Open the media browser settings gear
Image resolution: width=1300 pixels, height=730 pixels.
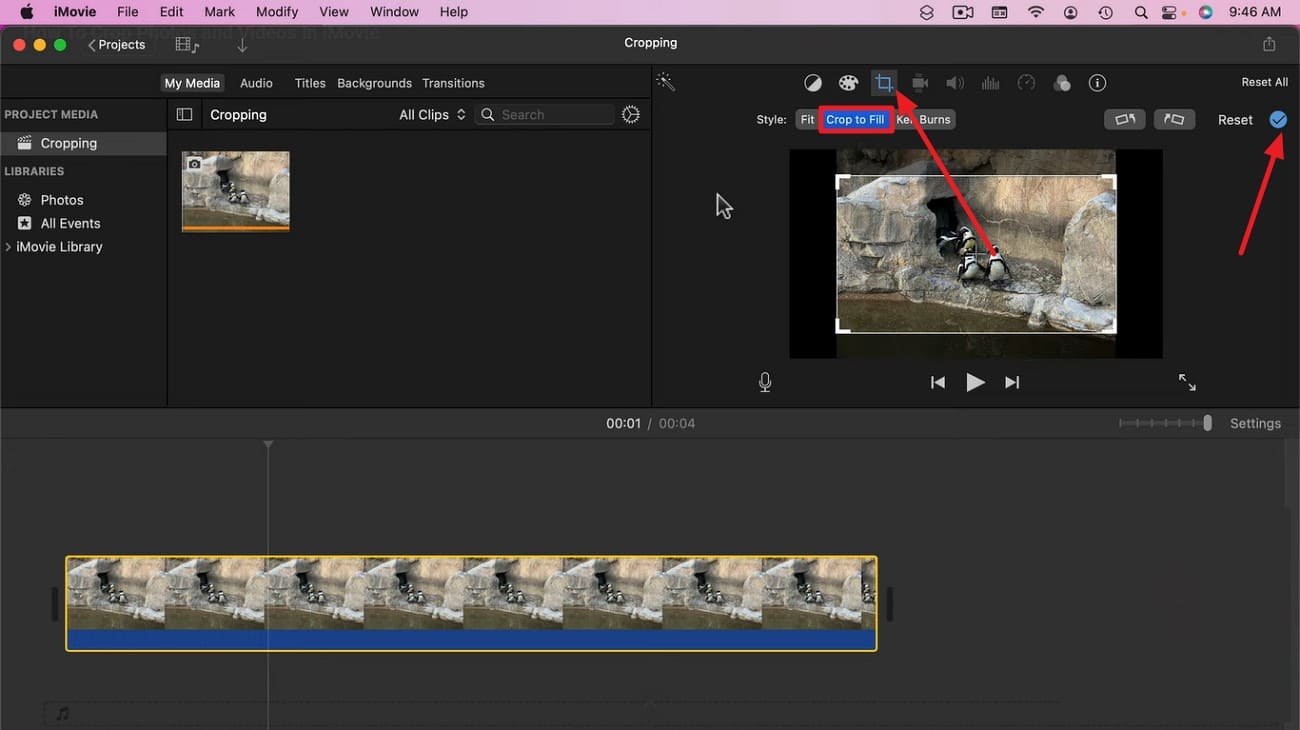[x=630, y=114]
